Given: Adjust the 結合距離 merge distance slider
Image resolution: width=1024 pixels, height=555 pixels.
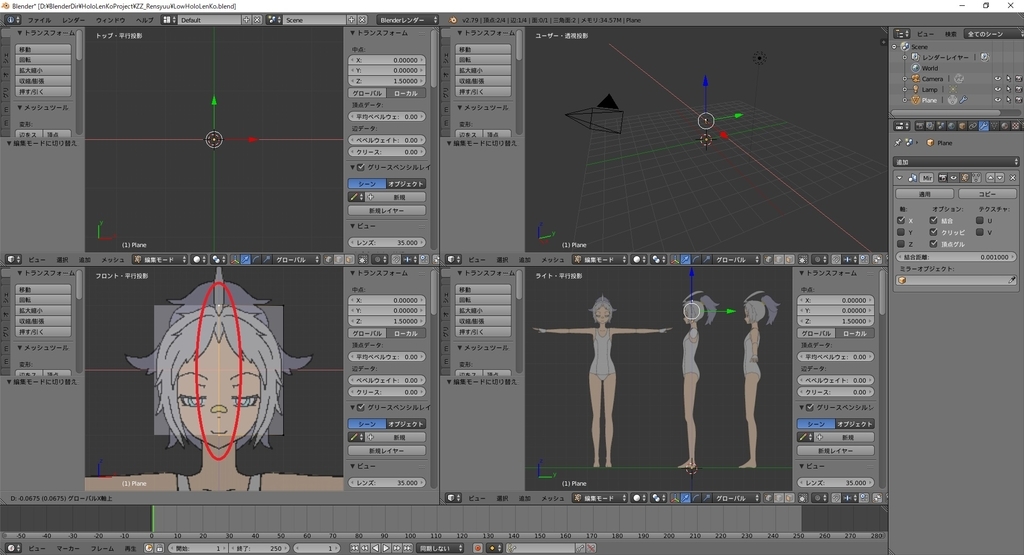Looking at the screenshot, I should (955, 257).
